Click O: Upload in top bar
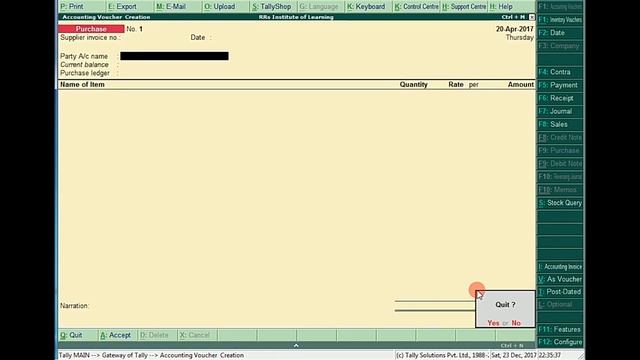 coord(225,7)
